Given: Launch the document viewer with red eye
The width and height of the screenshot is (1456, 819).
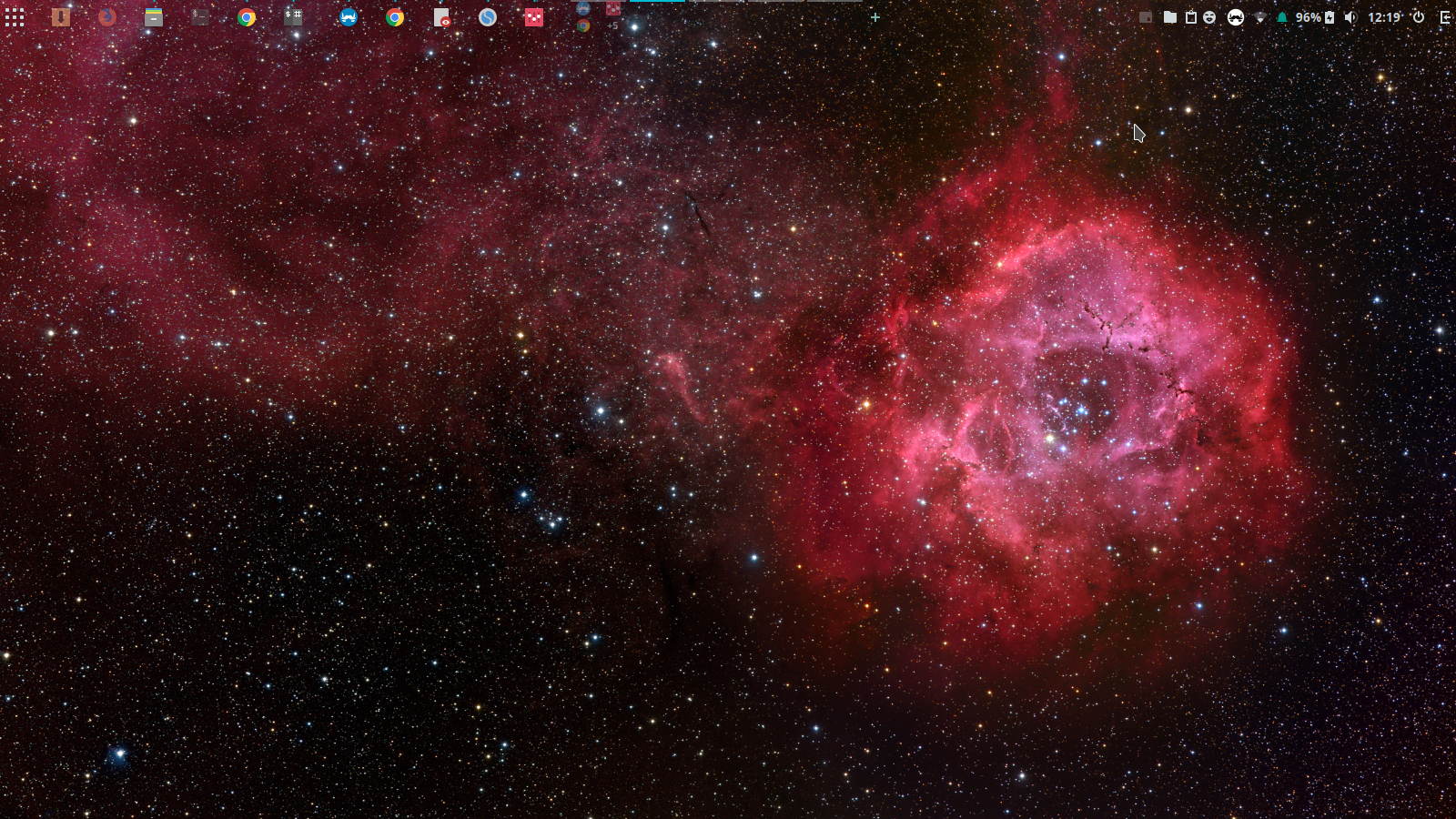Looking at the screenshot, I should [441, 17].
